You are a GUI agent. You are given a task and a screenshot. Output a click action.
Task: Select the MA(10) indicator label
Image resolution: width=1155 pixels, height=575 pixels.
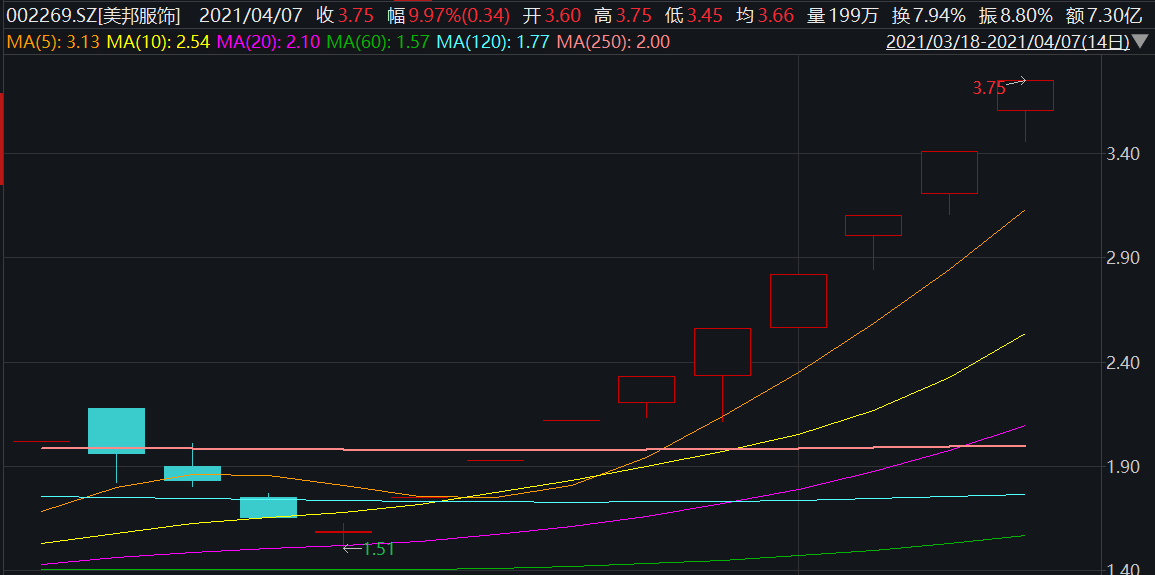click(x=158, y=42)
